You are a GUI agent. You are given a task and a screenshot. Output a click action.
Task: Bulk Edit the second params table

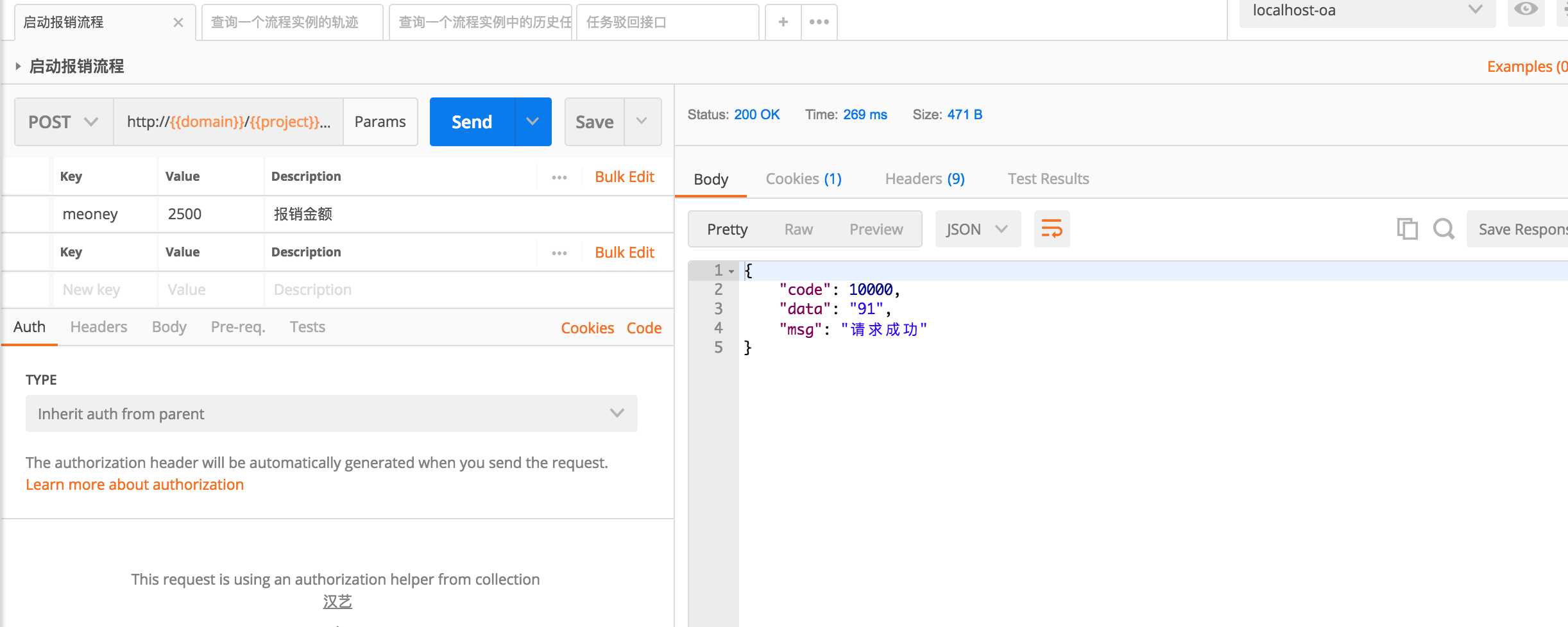click(x=624, y=253)
